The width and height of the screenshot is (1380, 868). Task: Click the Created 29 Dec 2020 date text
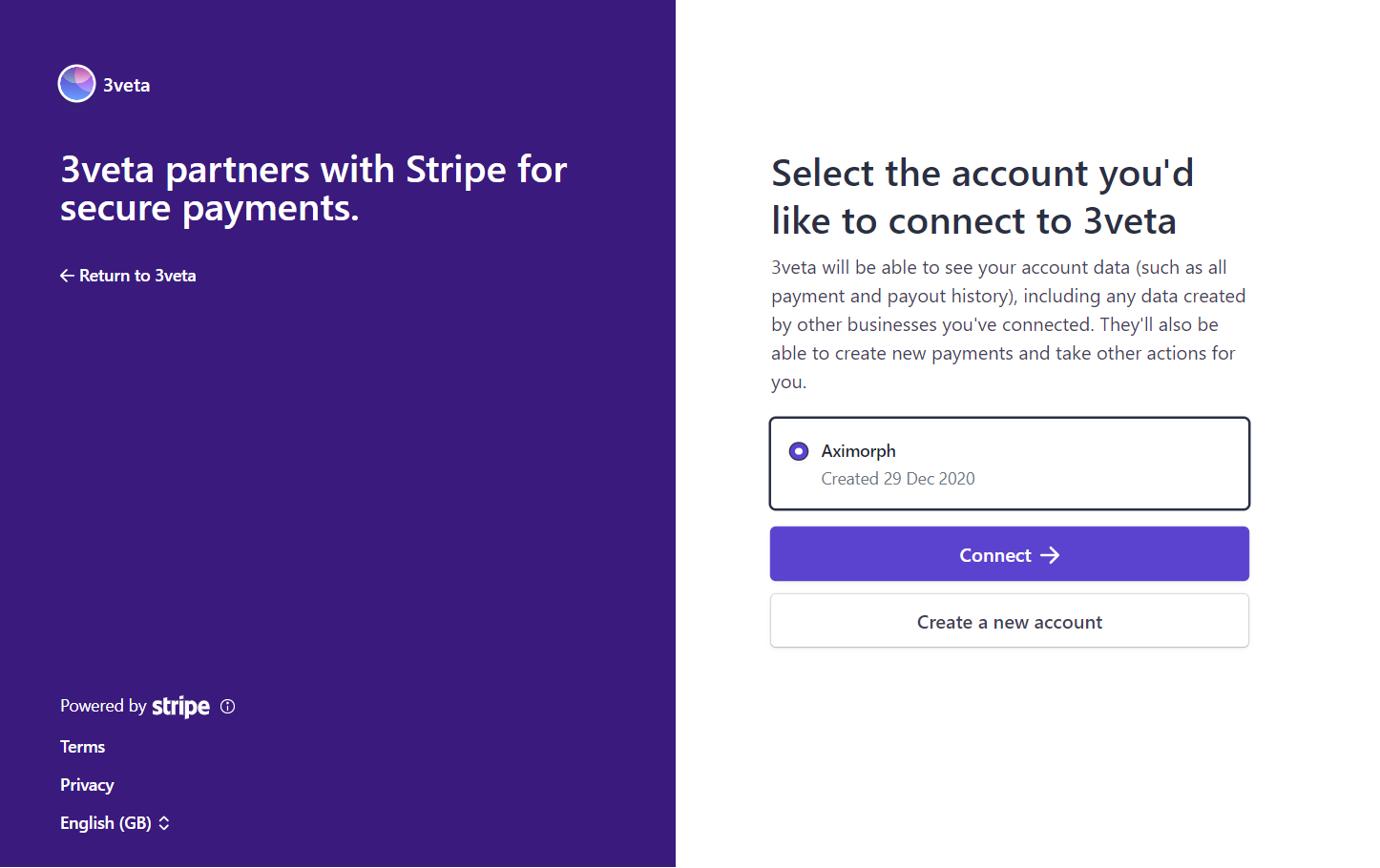coord(897,478)
